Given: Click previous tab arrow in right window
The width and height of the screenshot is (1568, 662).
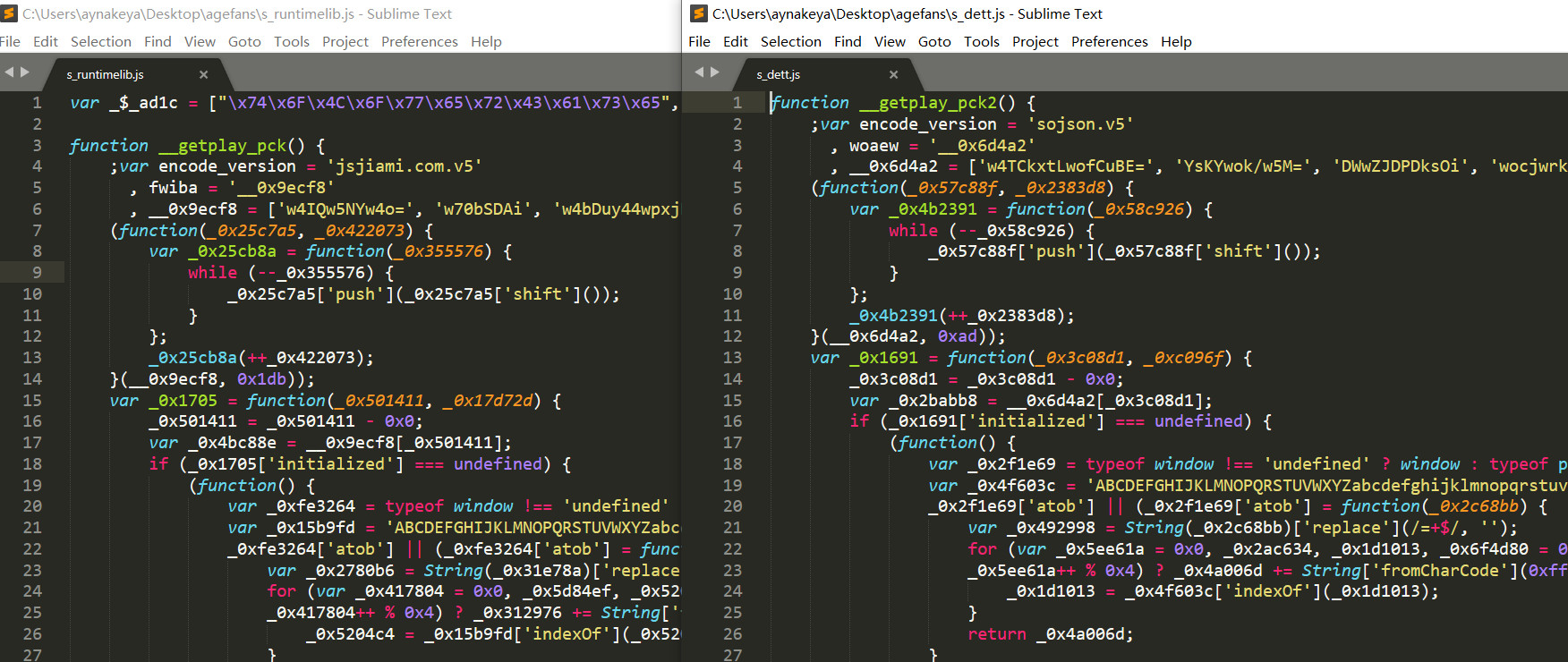Looking at the screenshot, I should (x=699, y=72).
